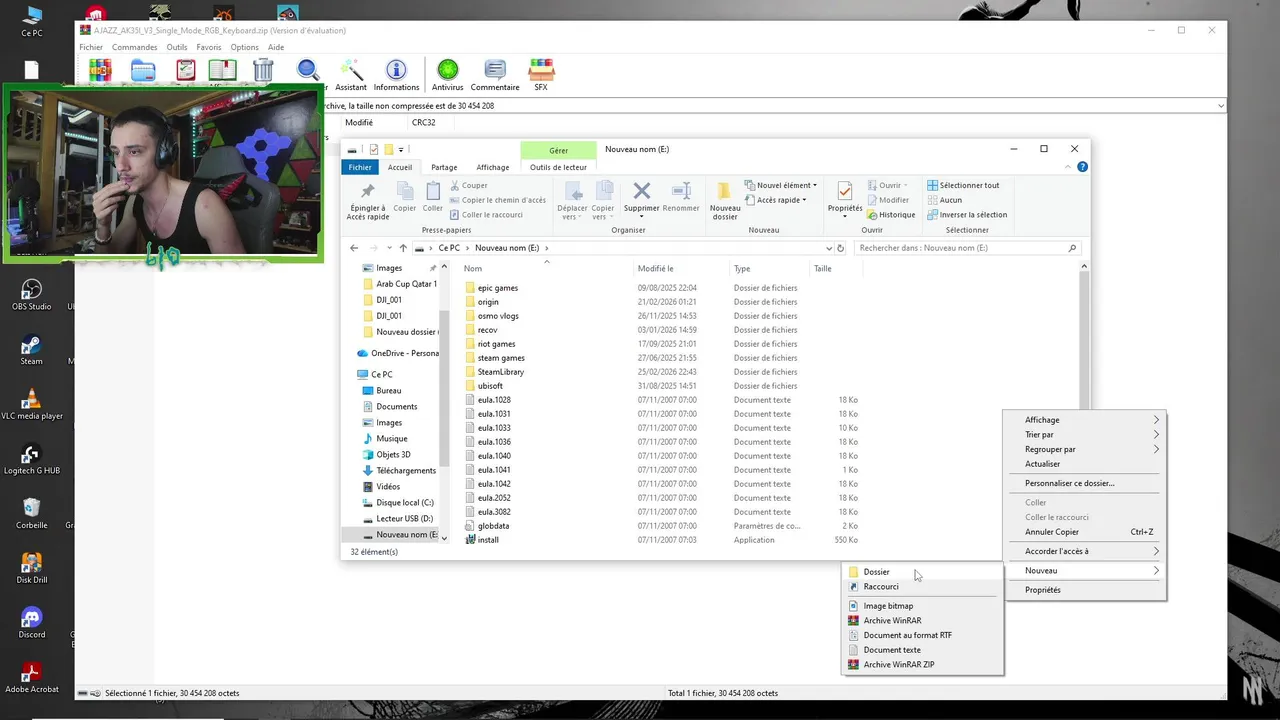Click Historique in the Ouvrir group

(x=892, y=215)
